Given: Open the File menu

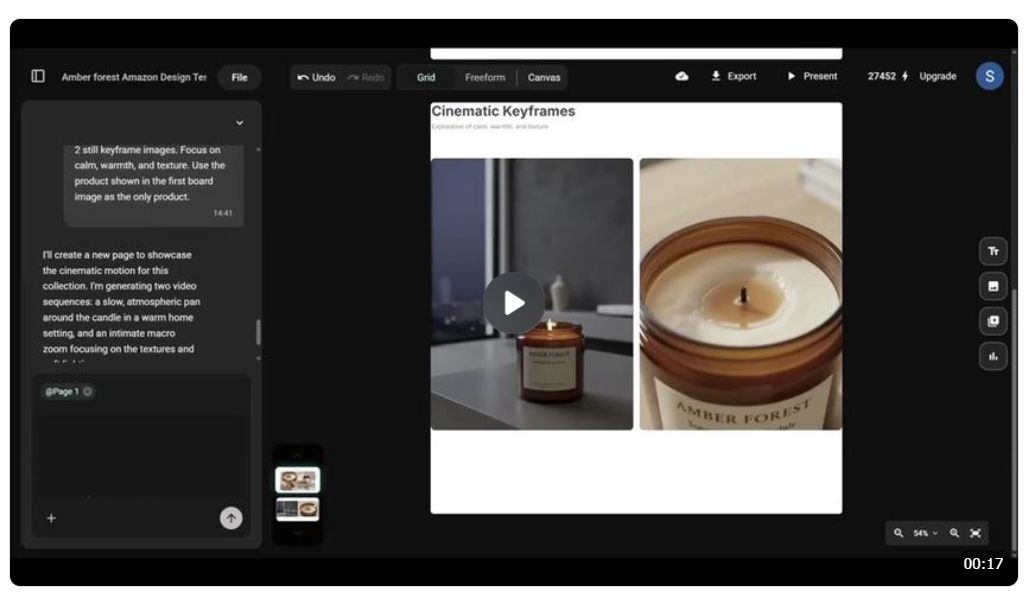Looking at the screenshot, I should [239, 77].
